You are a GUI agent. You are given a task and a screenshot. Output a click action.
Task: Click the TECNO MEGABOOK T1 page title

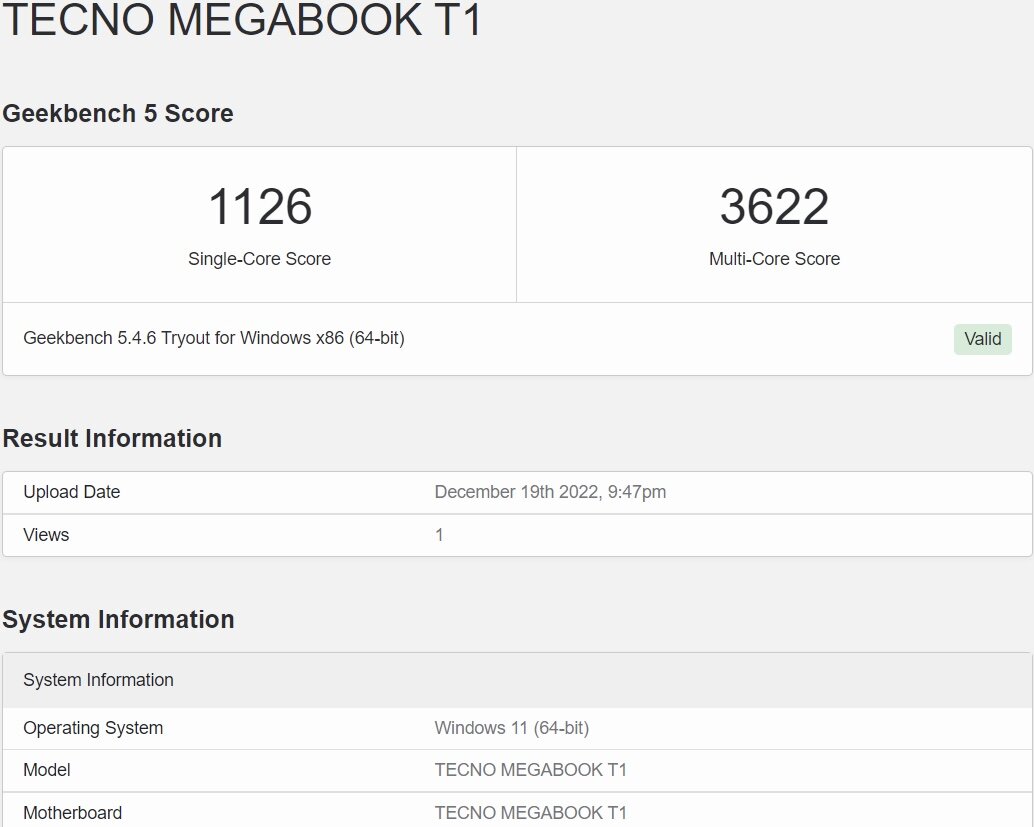[242, 18]
